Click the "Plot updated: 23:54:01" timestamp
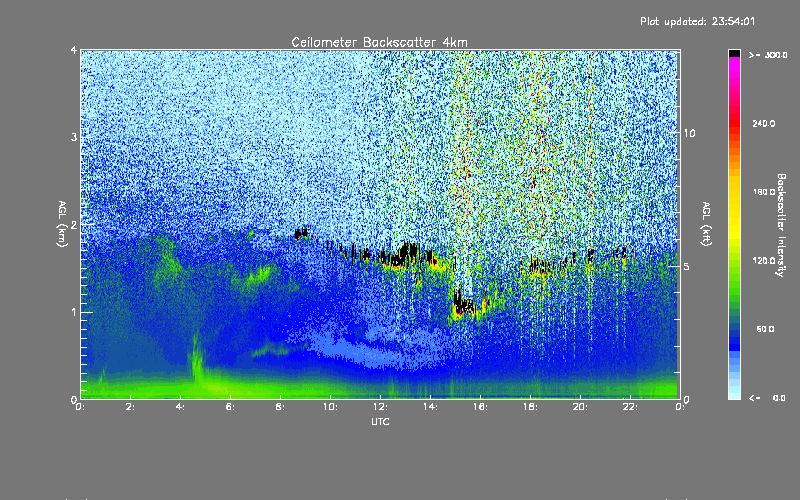This screenshot has width=800, height=500. (697, 21)
